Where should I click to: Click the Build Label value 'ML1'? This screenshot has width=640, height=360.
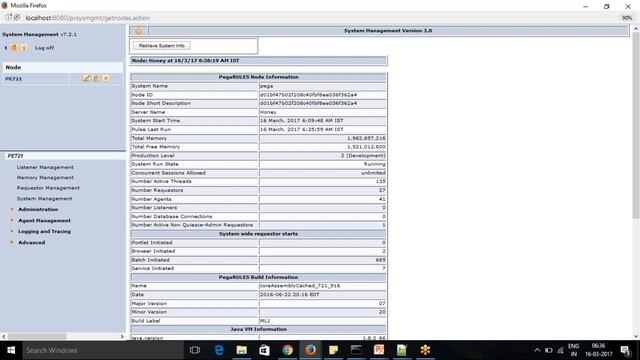pos(265,321)
